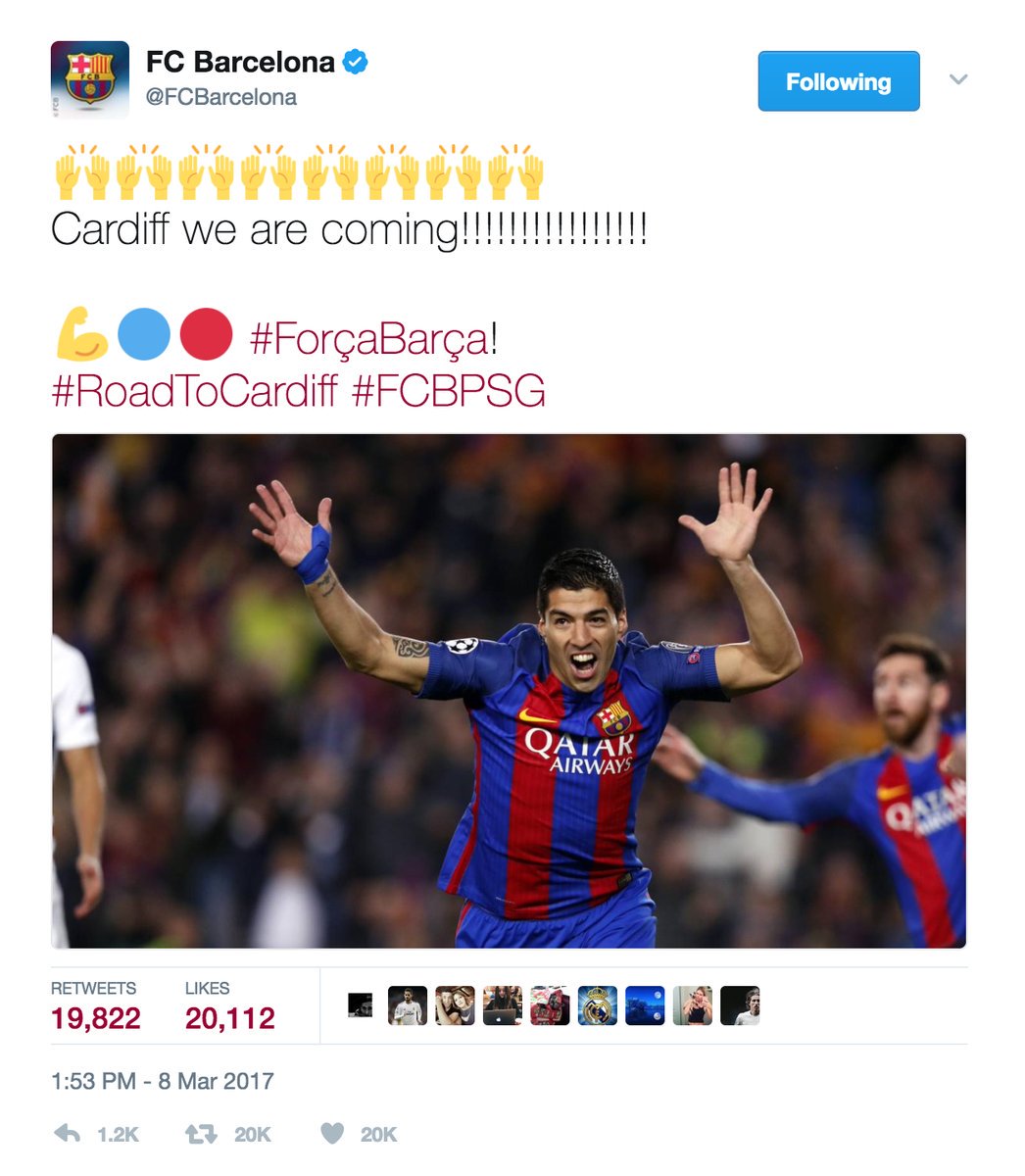This screenshot has height=1176, width=1025.
Task: Open the celebrating player photo
Action: point(509,691)
